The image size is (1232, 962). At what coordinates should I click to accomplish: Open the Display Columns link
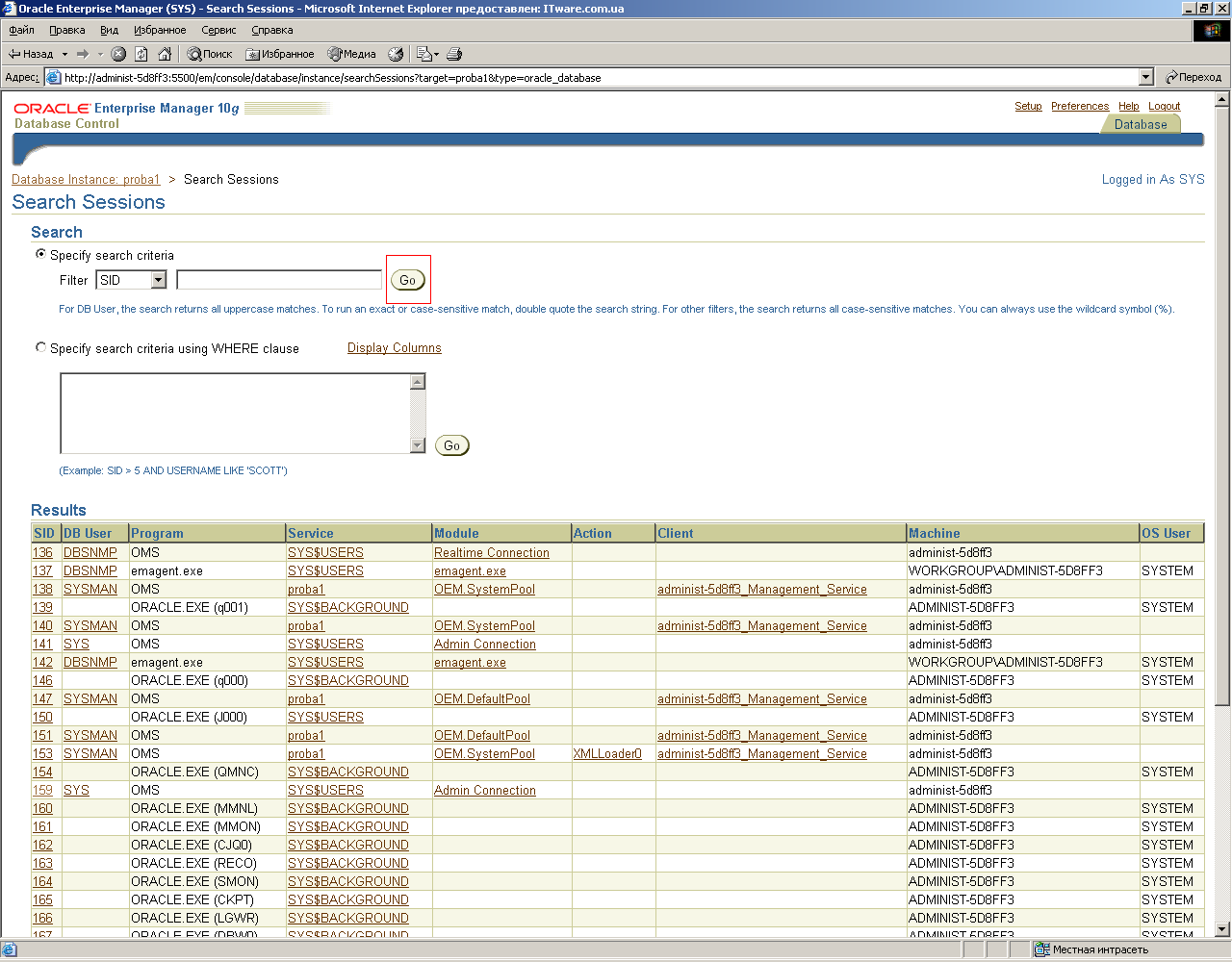pyautogui.click(x=395, y=348)
